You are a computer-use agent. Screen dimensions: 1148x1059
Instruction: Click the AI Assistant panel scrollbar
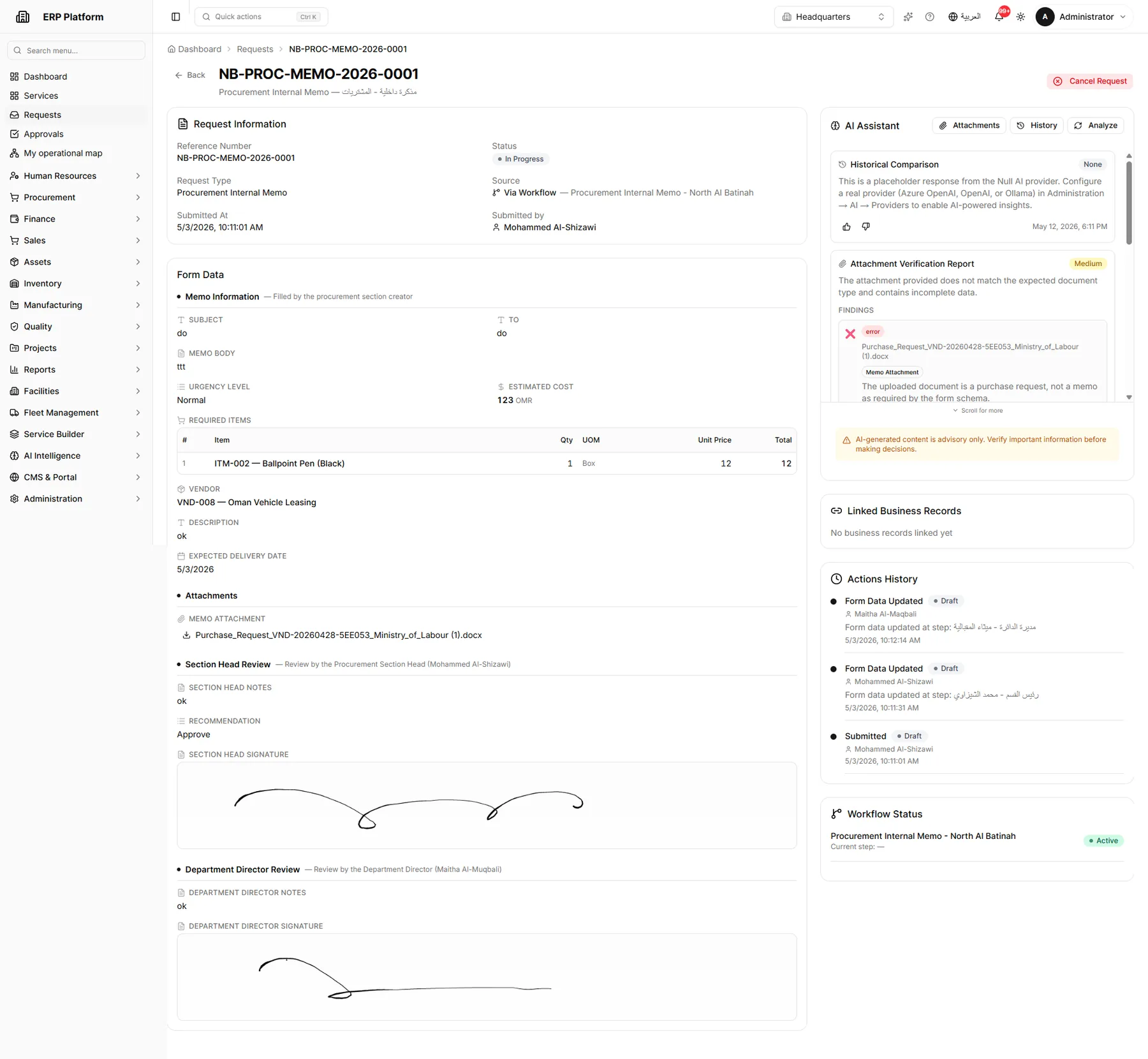(1129, 203)
